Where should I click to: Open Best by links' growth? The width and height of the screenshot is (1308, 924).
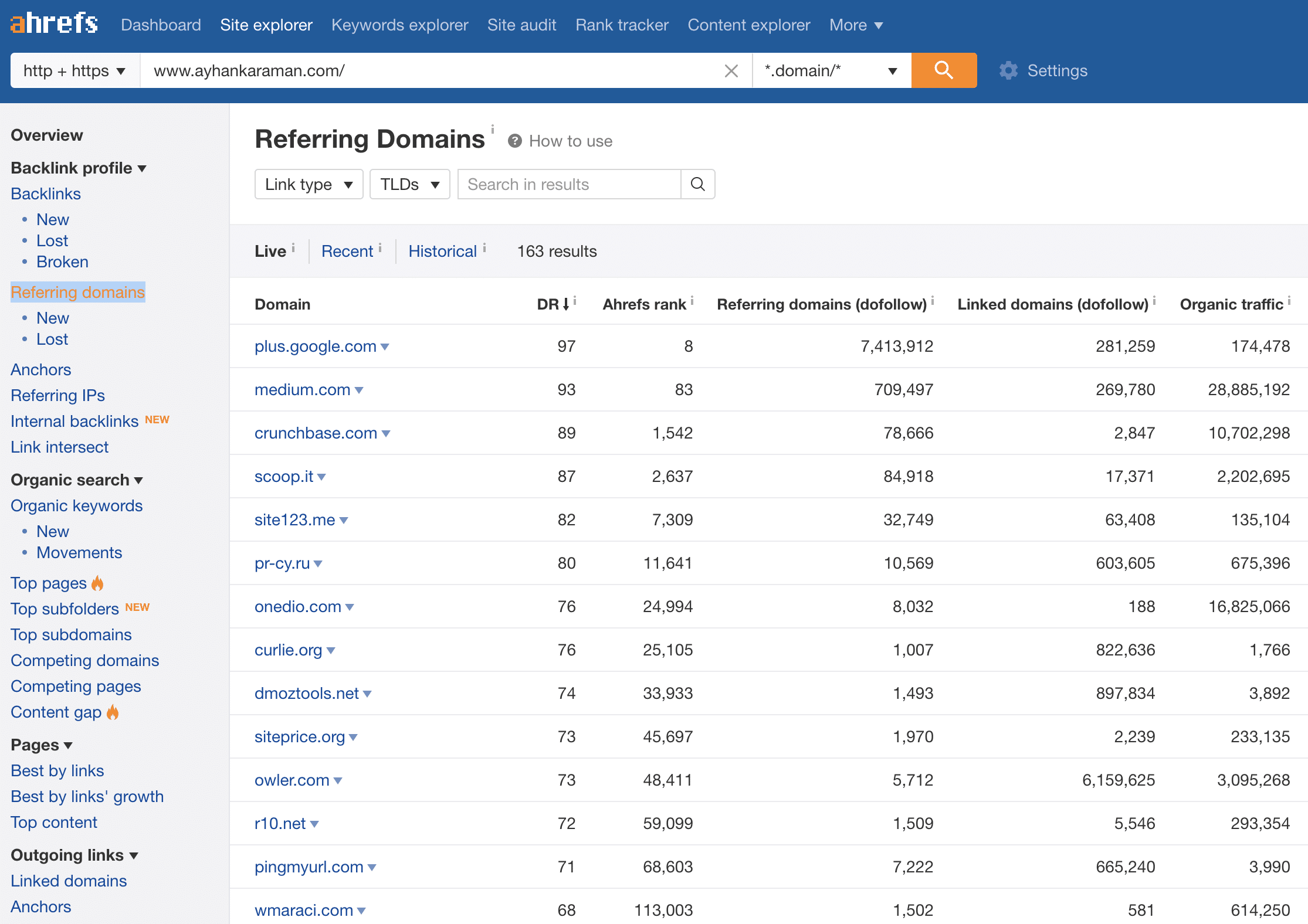coord(87,796)
